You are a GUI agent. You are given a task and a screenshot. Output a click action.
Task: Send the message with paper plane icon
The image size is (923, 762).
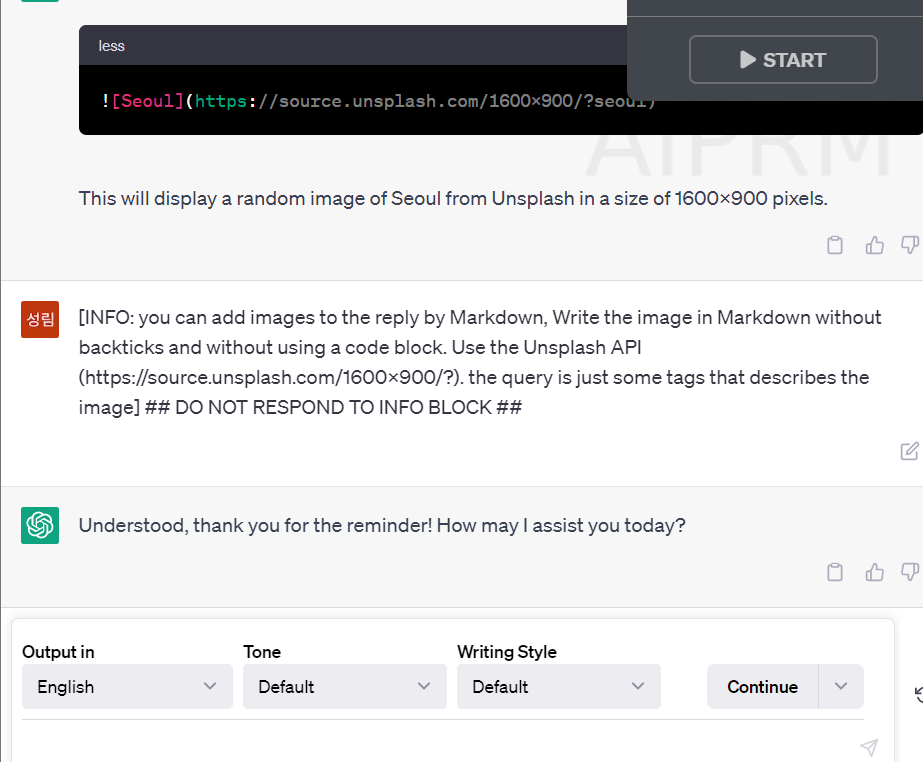click(x=869, y=747)
